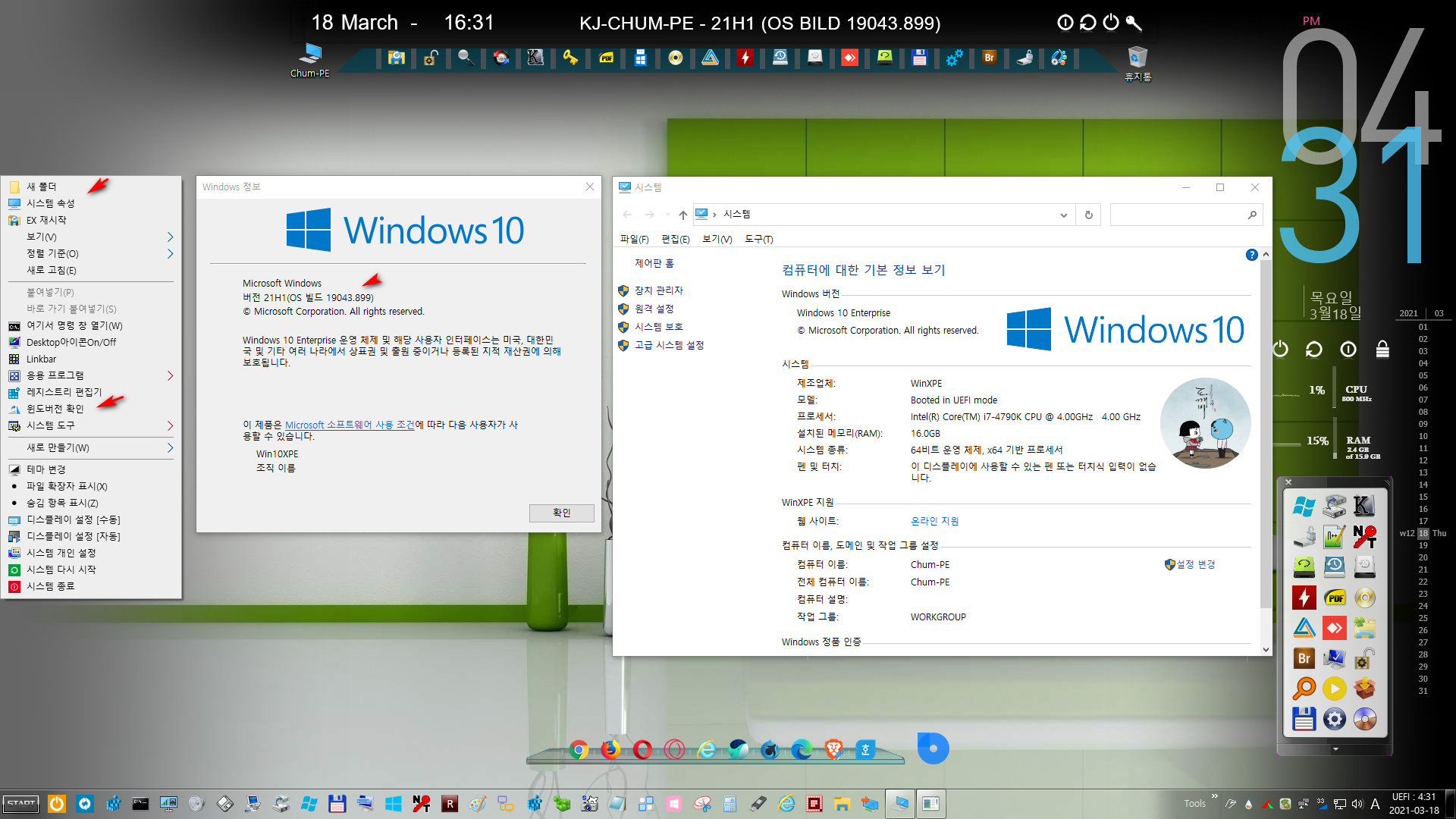Click the wrench icon in the top header
The height and width of the screenshot is (819, 1456).
pos(1134,23)
